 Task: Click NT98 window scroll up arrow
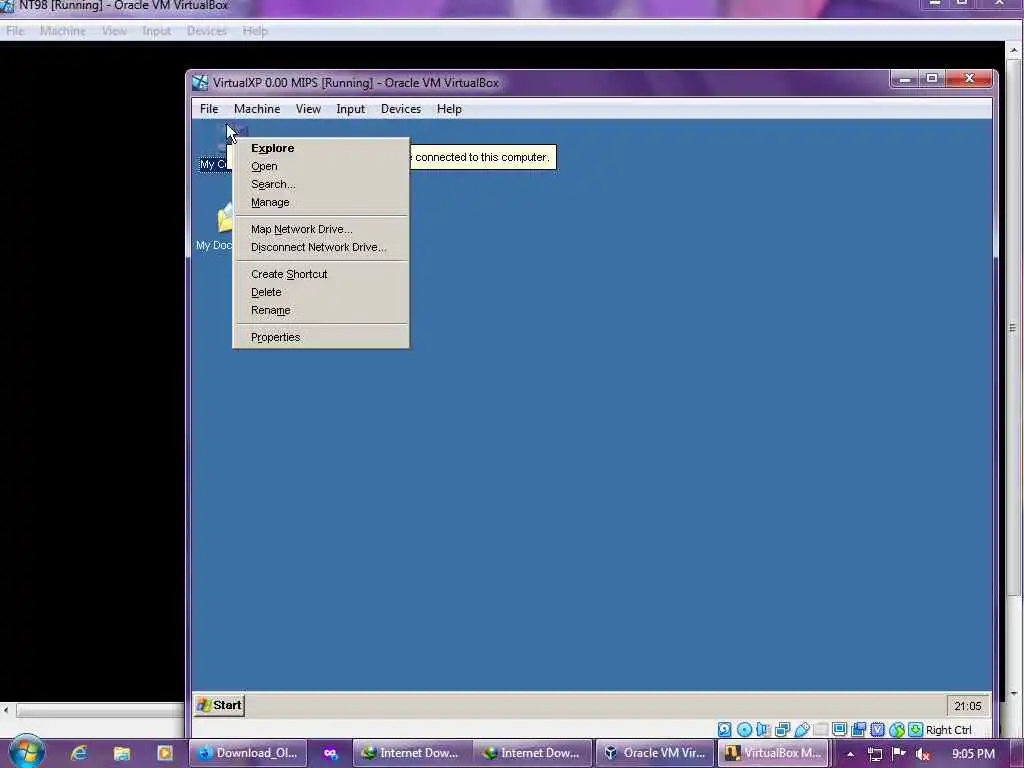(1014, 50)
